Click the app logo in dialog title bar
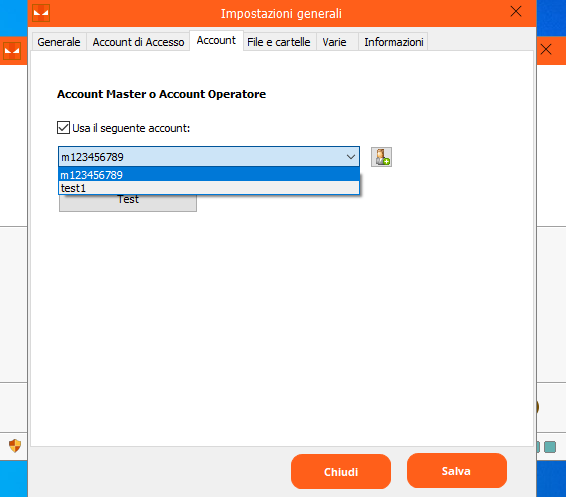Viewport: 566px width, 497px height. coord(41,13)
